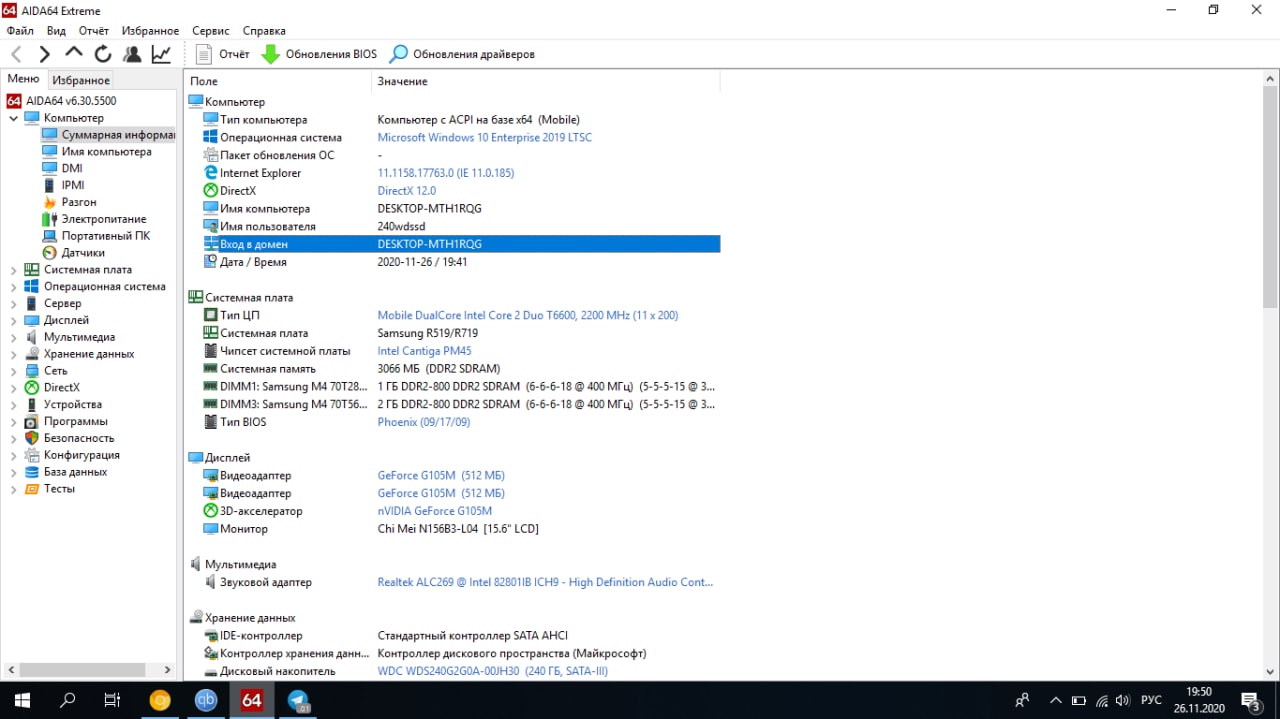Sort by the Значение column header
This screenshot has height=719, width=1280.
[x=402, y=81]
